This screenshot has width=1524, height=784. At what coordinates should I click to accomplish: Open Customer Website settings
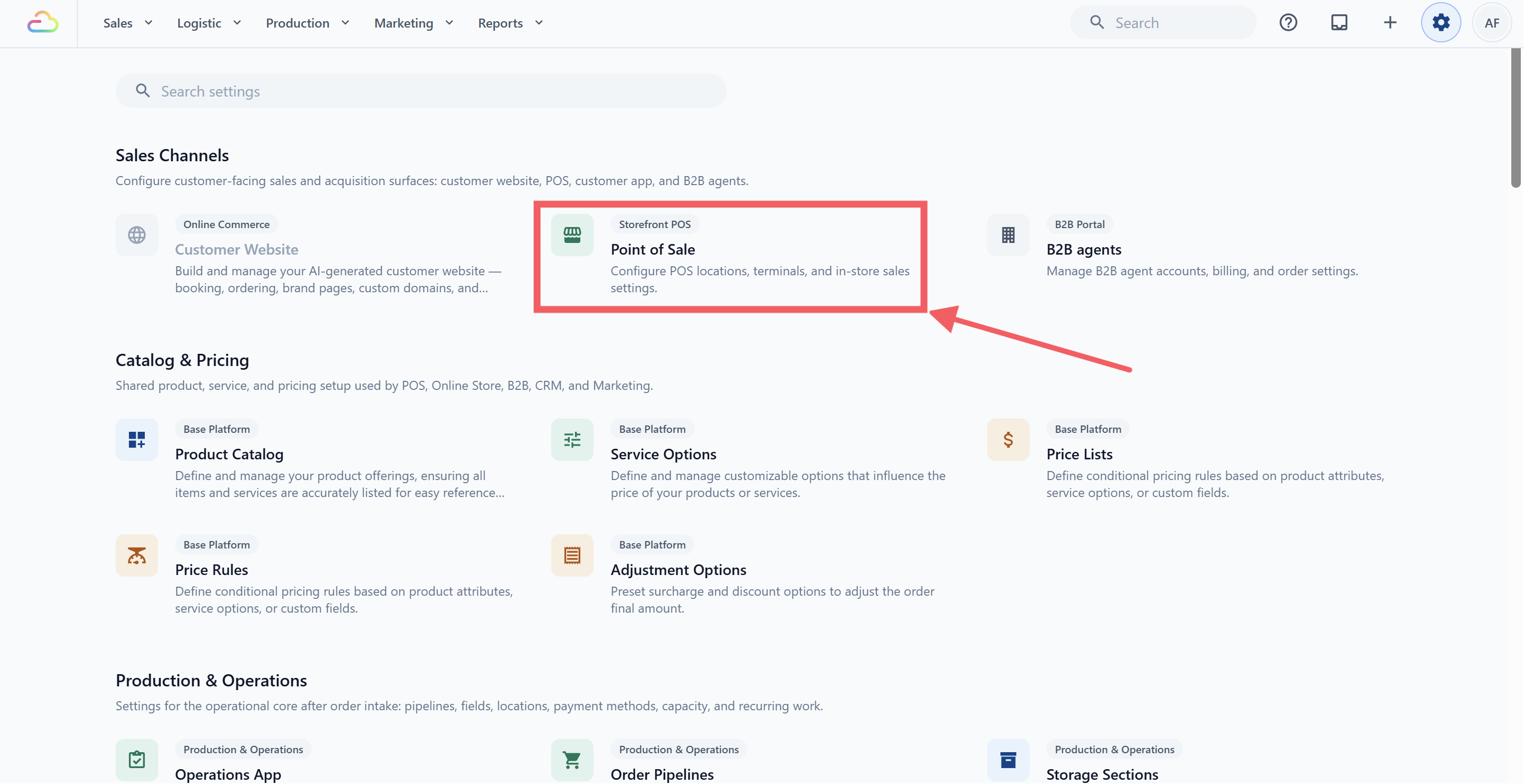click(237, 249)
